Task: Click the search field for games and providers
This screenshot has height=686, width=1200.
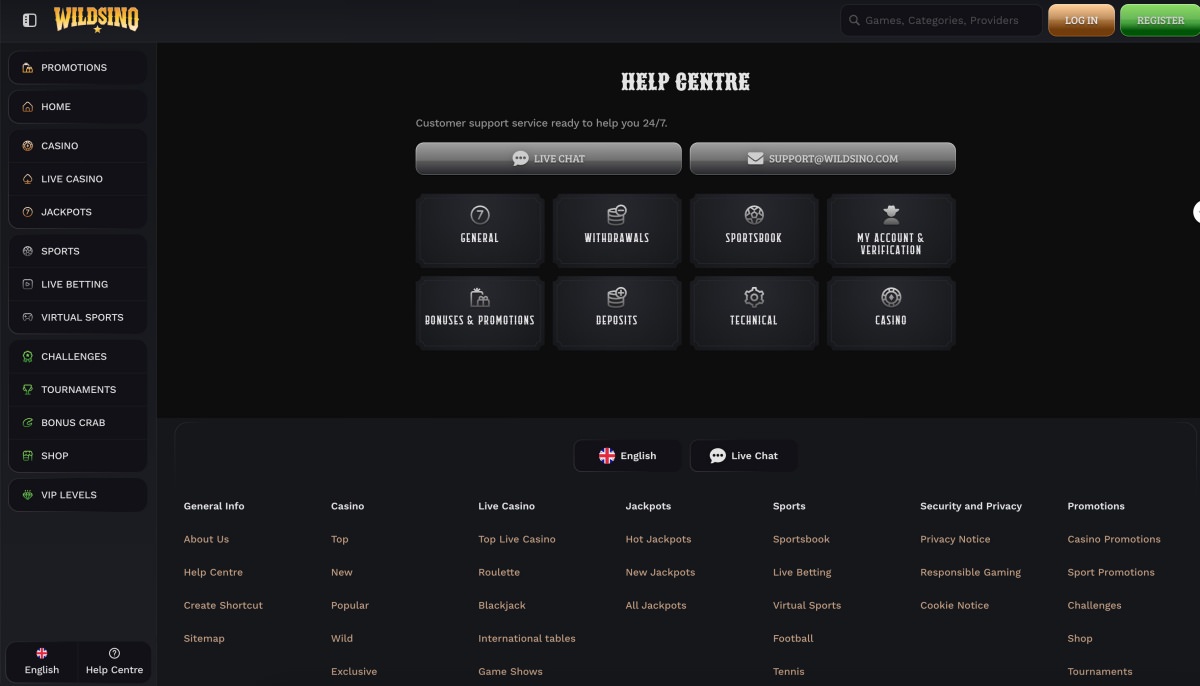Action: [x=941, y=20]
